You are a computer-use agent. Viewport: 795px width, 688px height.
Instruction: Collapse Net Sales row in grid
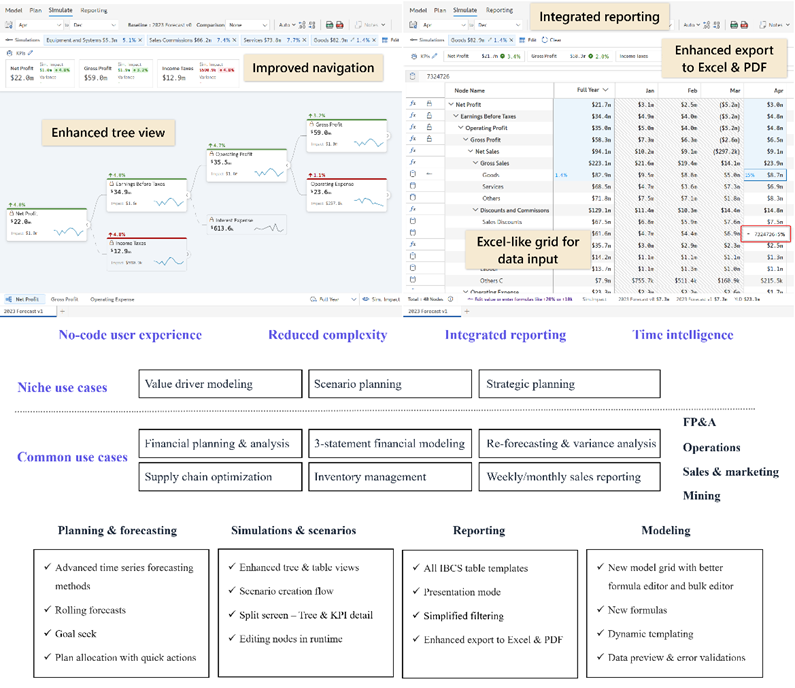coord(471,151)
